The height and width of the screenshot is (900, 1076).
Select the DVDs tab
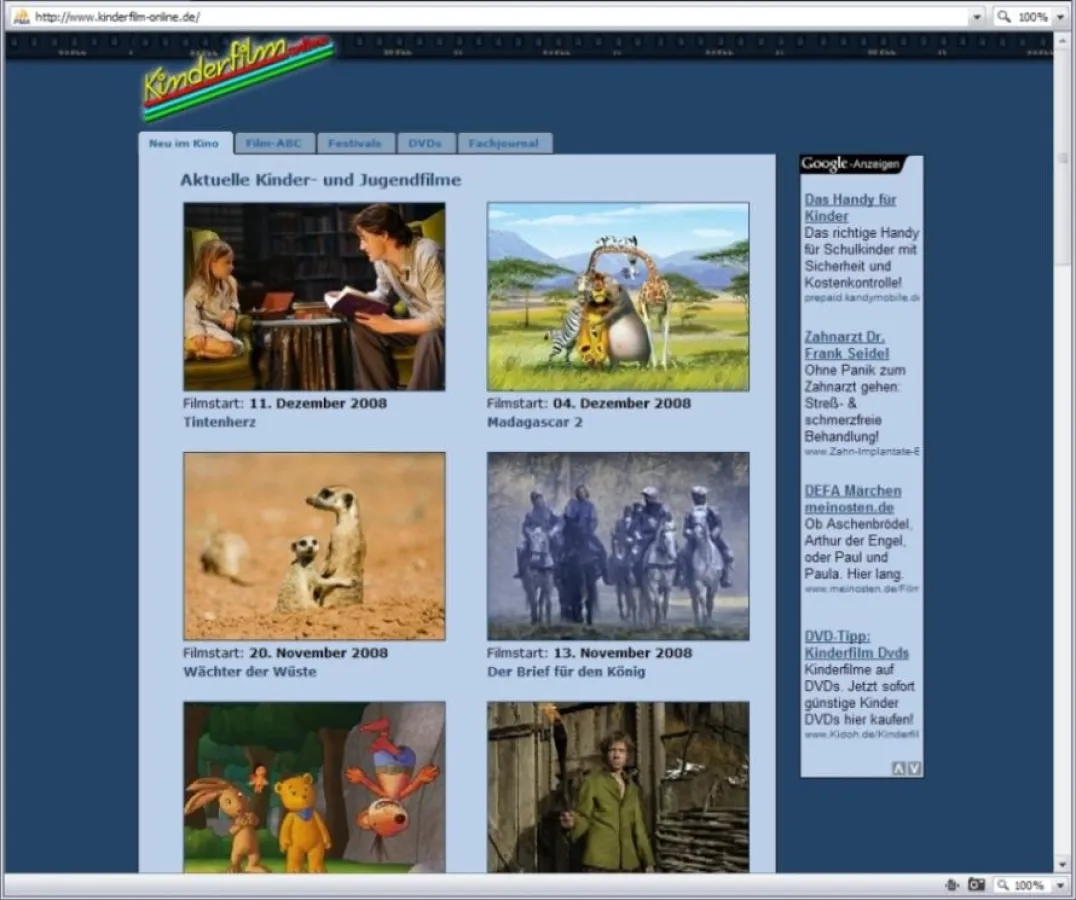click(x=425, y=143)
